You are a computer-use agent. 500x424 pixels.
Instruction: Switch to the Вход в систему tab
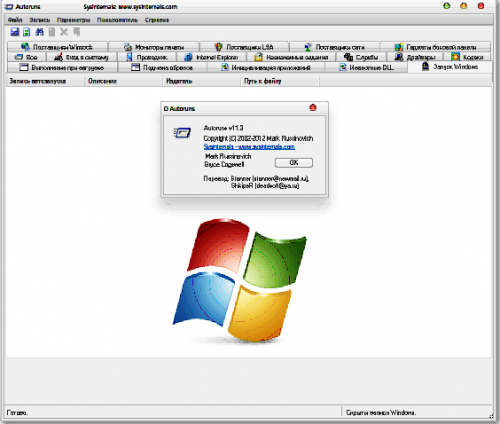pyautogui.click(x=82, y=57)
